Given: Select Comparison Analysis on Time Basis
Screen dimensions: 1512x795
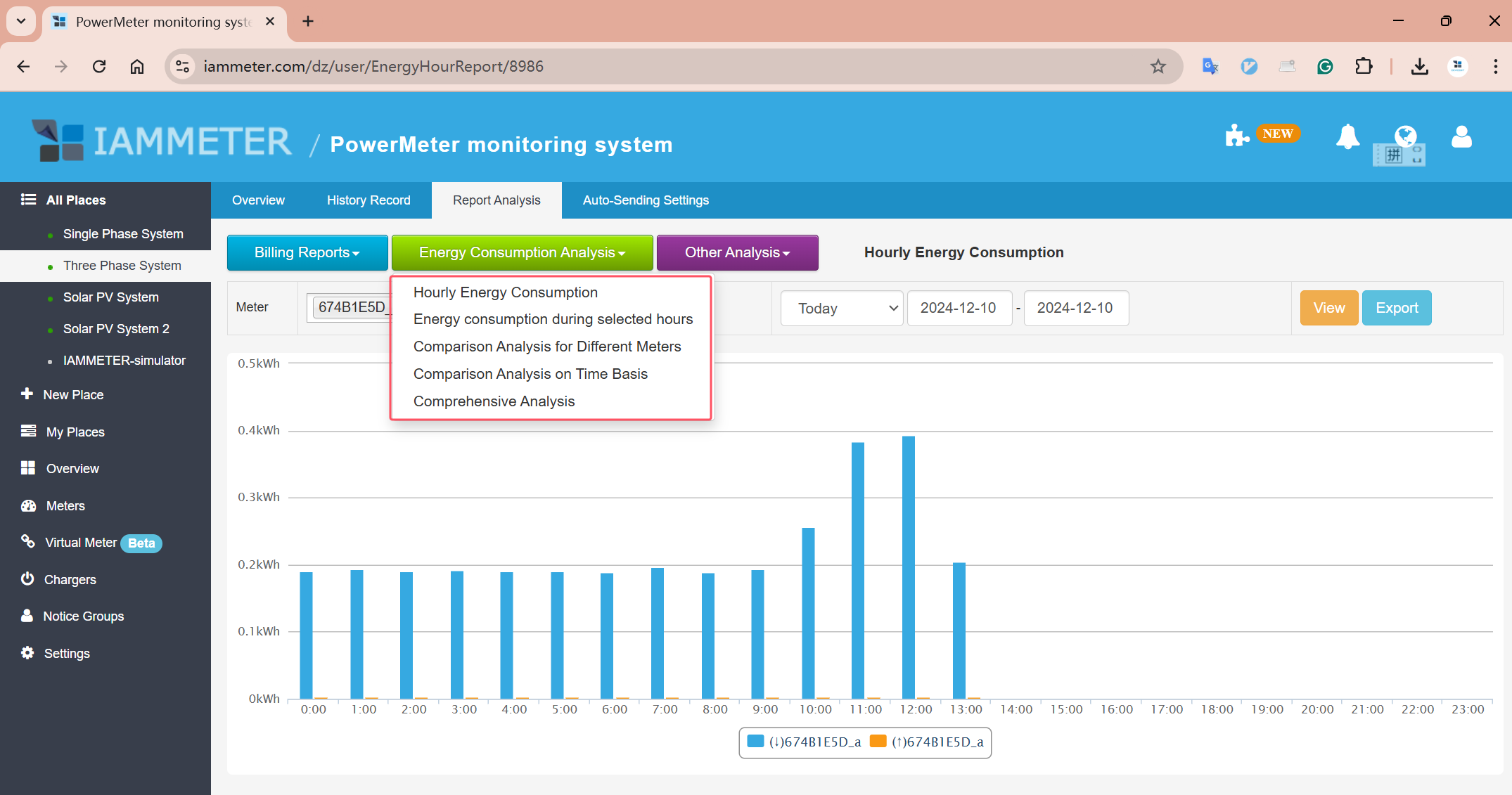Looking at the screenshot, I should pos(530,374).
